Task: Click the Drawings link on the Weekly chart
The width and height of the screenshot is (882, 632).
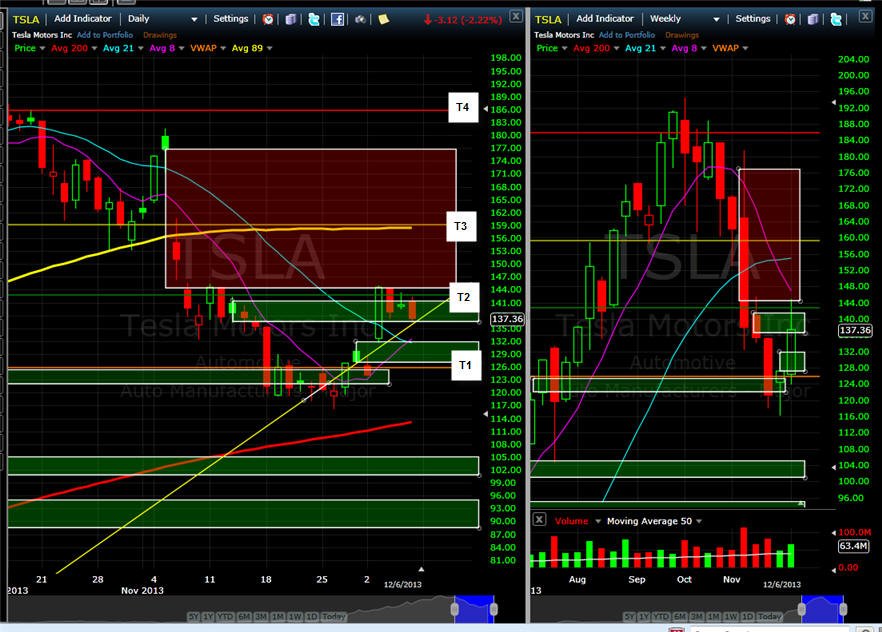Action: point(682,35)
